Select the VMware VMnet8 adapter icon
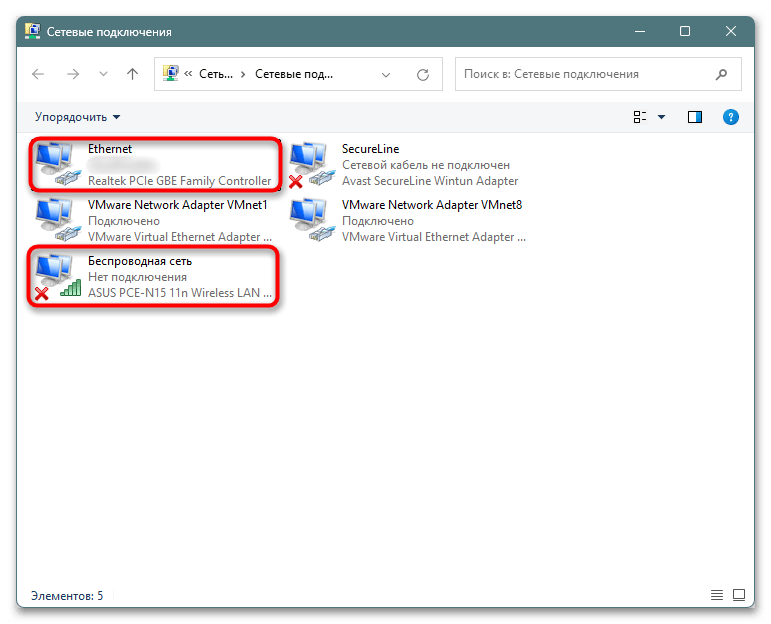Viewport: 771px width, 624px height. [x=312, y=220]
